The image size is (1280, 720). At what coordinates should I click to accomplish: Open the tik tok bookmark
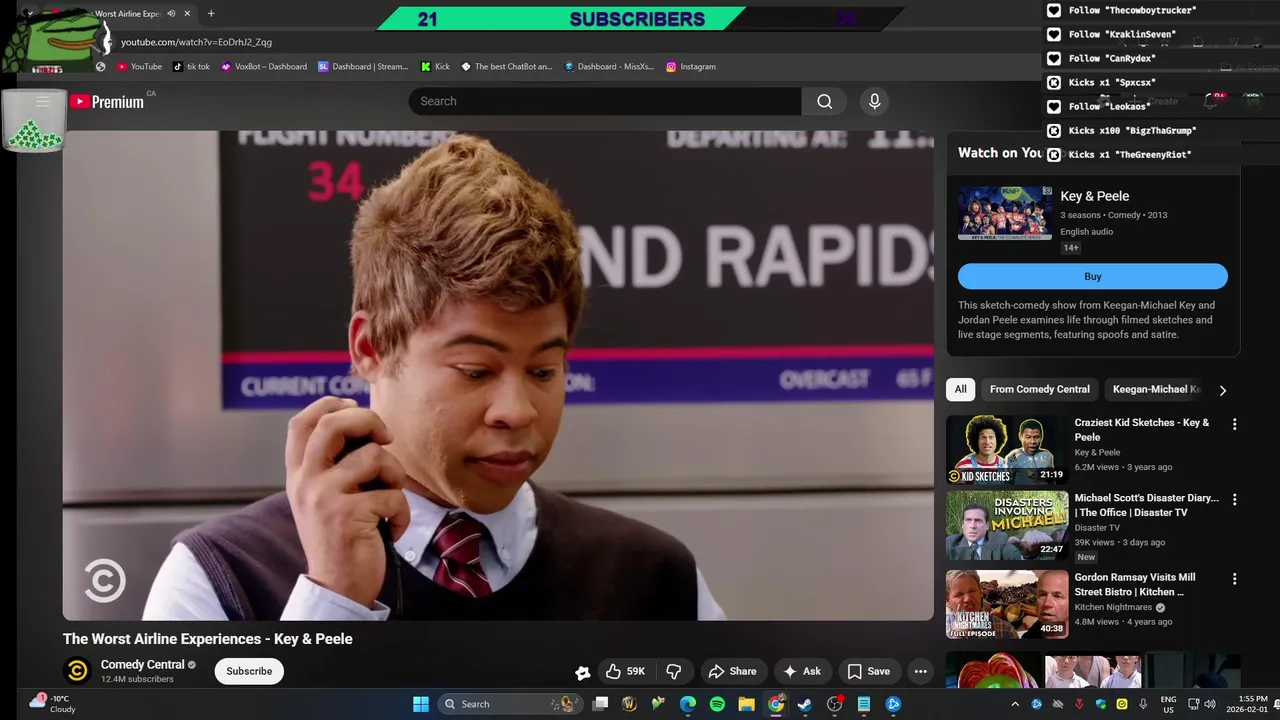191,67
